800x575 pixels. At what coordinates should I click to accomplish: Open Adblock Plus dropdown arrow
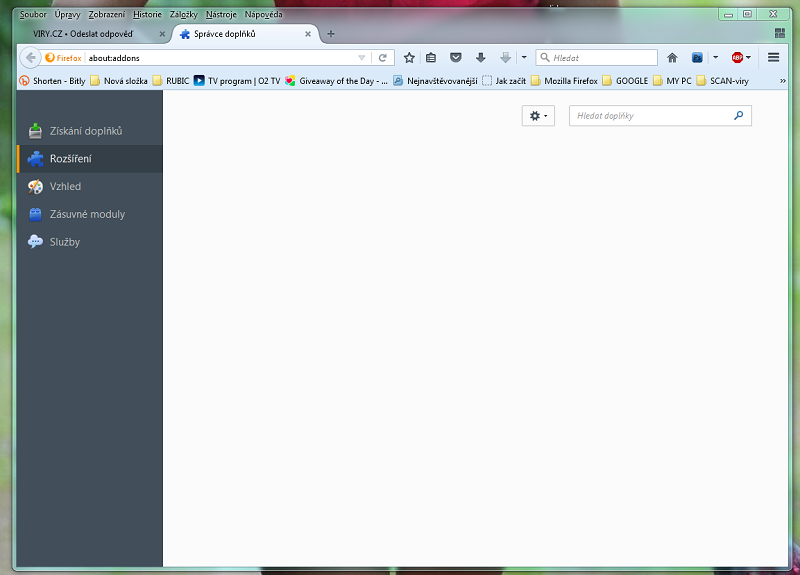click(748, 58)
